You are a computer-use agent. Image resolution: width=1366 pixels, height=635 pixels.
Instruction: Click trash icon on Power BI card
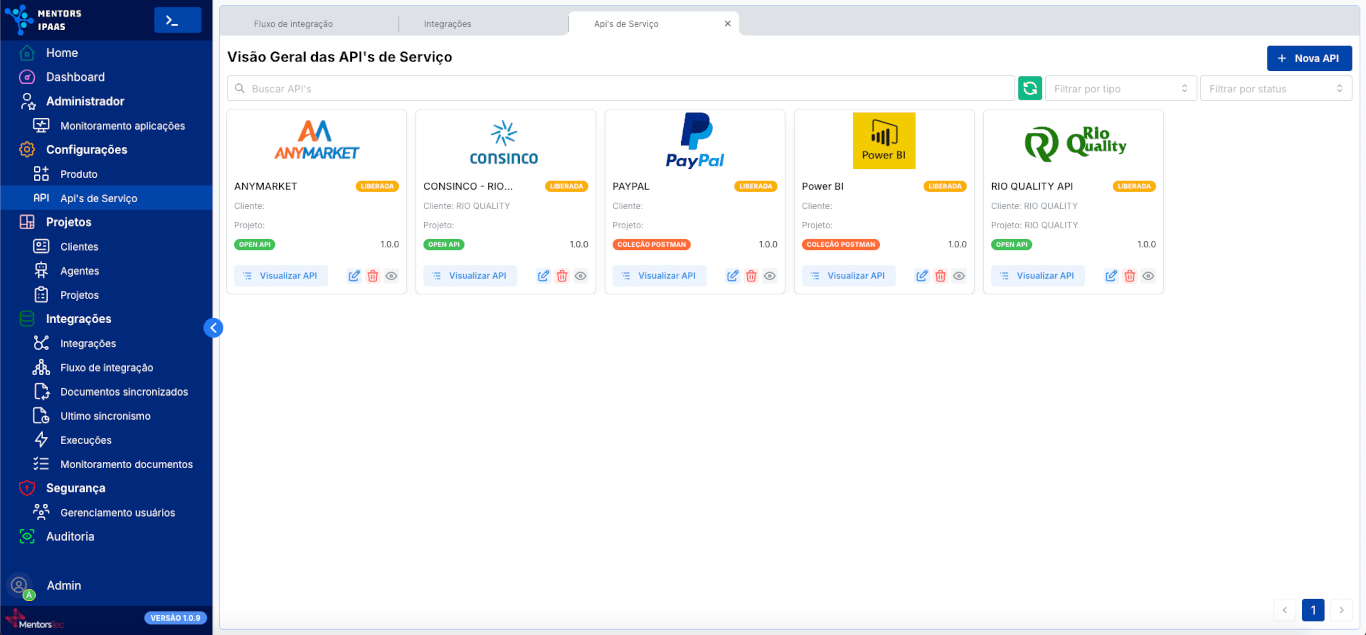(x=940, y=276)
